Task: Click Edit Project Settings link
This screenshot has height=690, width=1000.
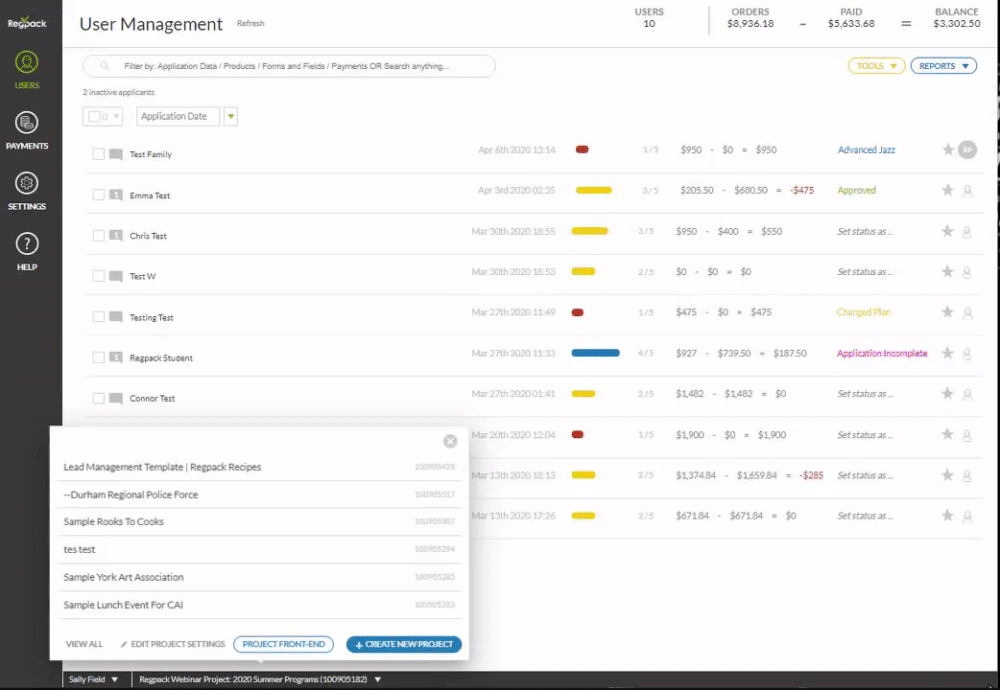Action: [x=173, y=644]
